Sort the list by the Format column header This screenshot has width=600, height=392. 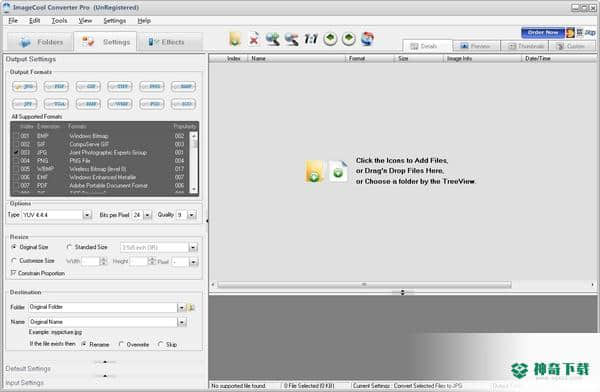coord(370,59)
